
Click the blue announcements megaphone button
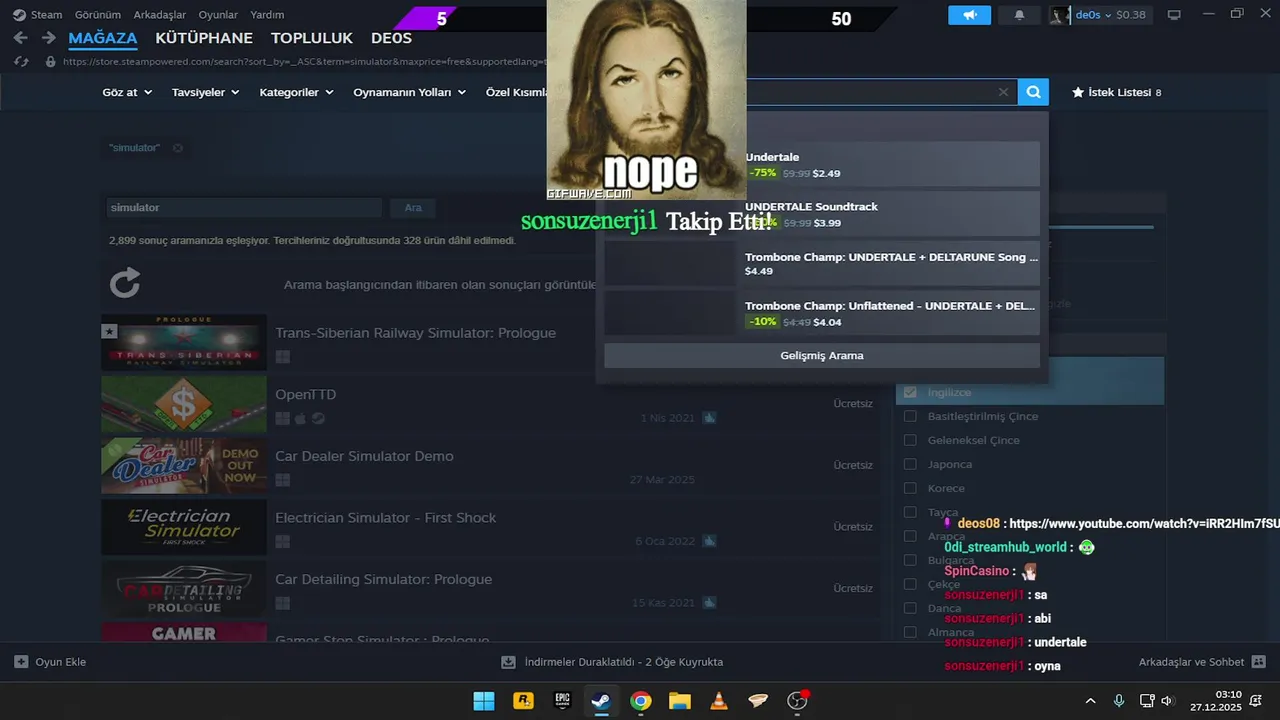pyautogui.click(x=969, y=15)
